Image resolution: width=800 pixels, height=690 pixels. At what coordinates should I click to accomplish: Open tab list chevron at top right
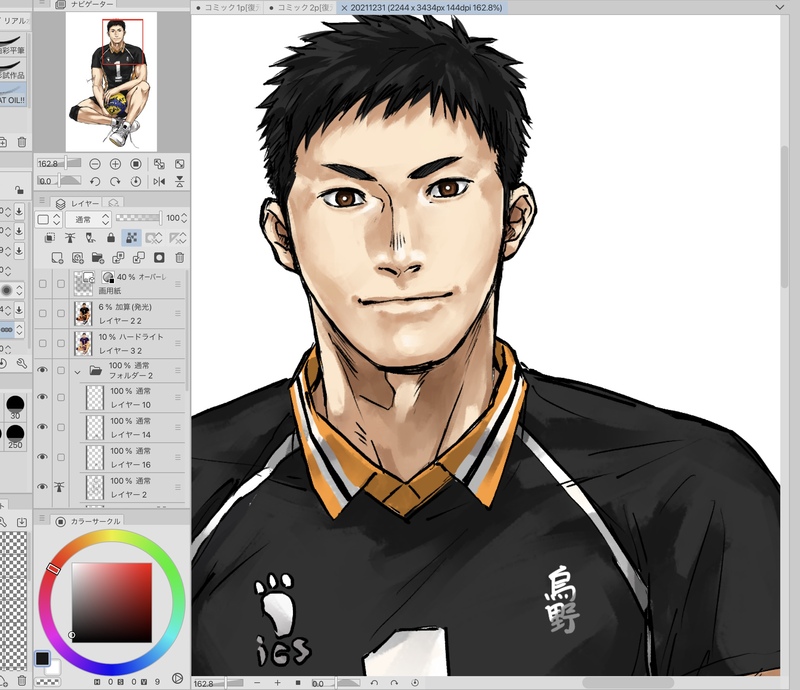click(780, 7)
